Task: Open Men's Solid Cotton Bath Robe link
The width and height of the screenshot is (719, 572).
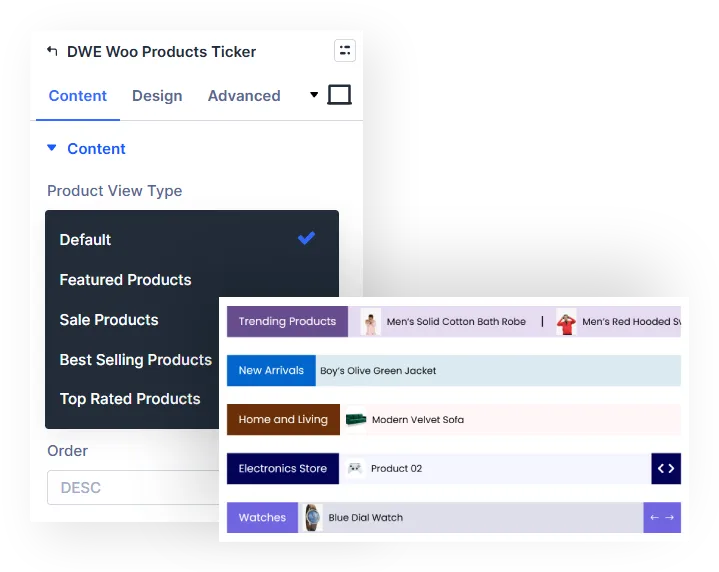Action: [456, 322]
